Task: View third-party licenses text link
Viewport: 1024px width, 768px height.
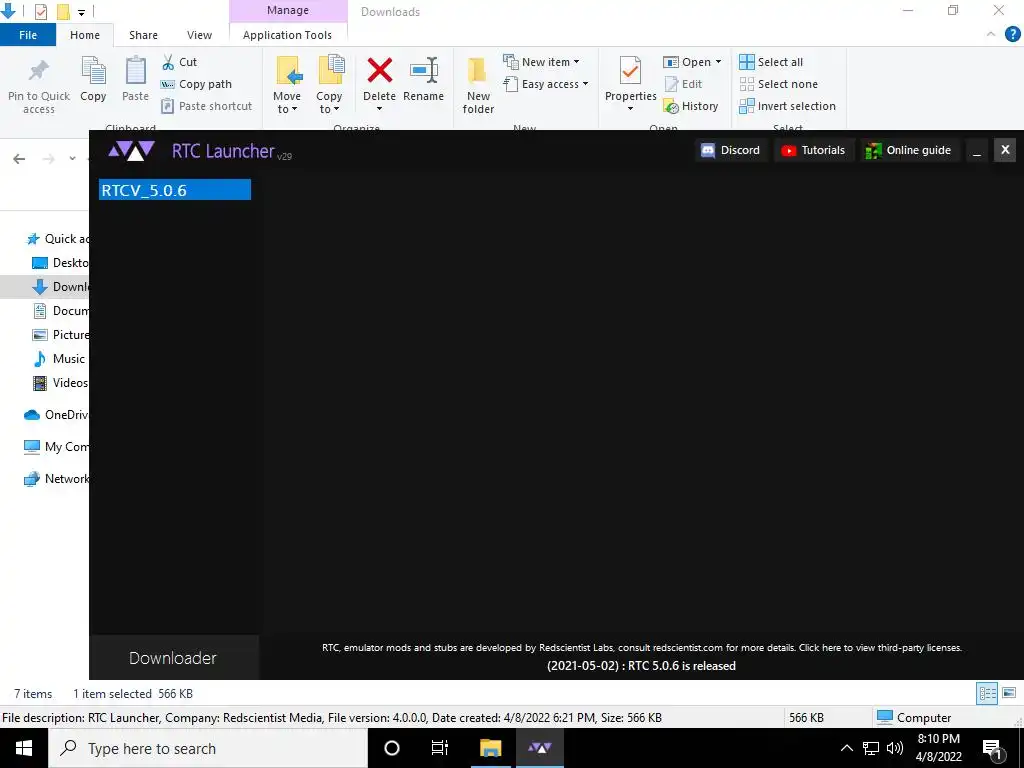Action: point(880,648)
